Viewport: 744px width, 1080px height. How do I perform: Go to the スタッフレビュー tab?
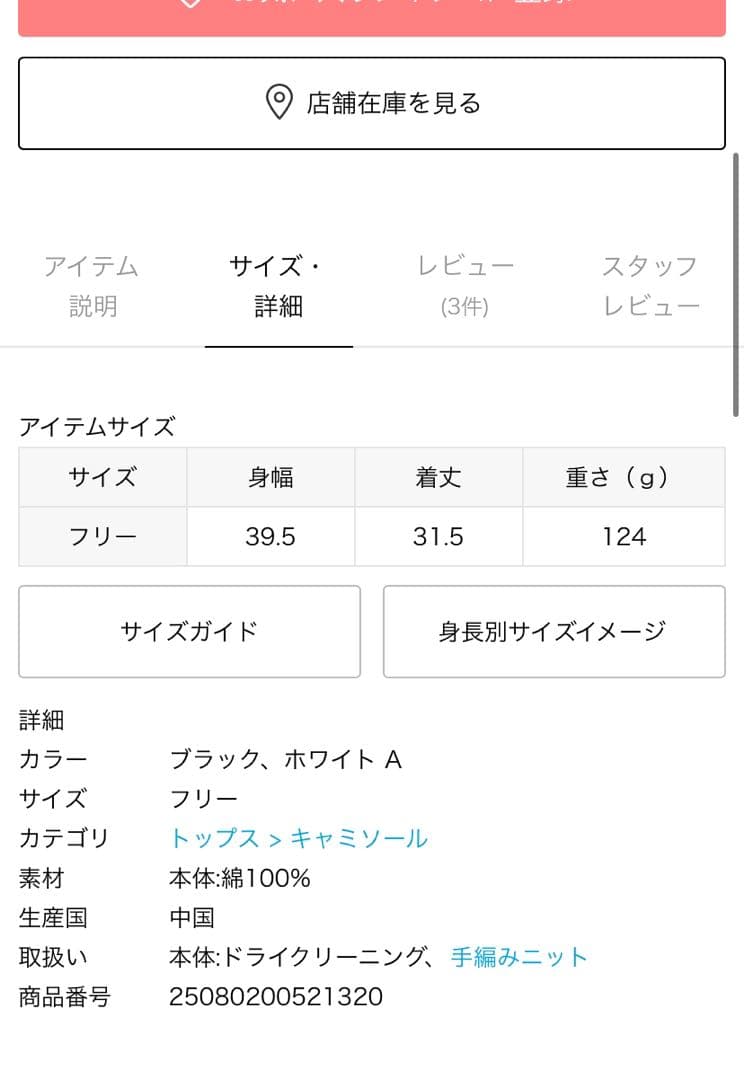tap(650, 286)
